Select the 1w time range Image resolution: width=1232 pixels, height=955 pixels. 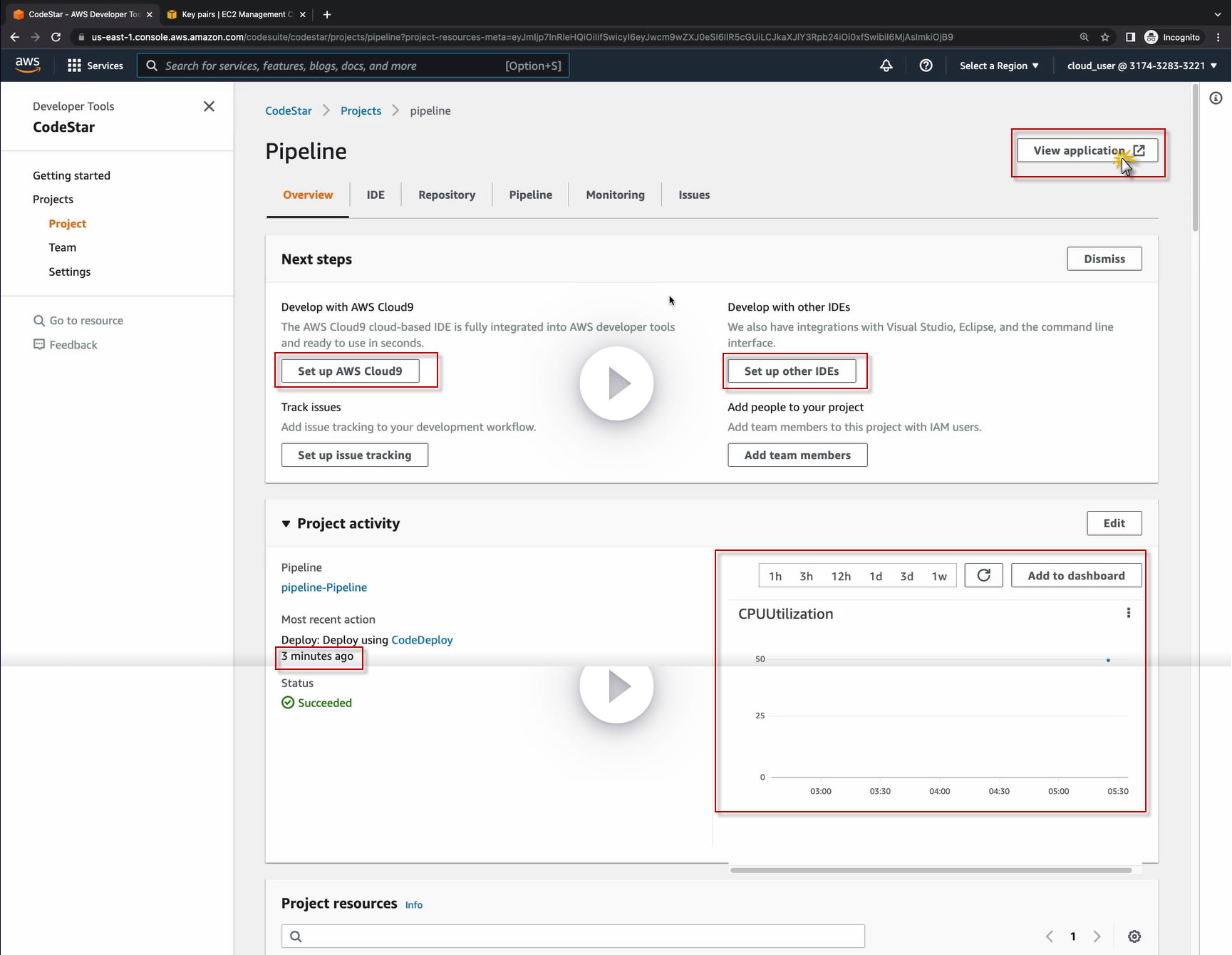click(939, 576)
